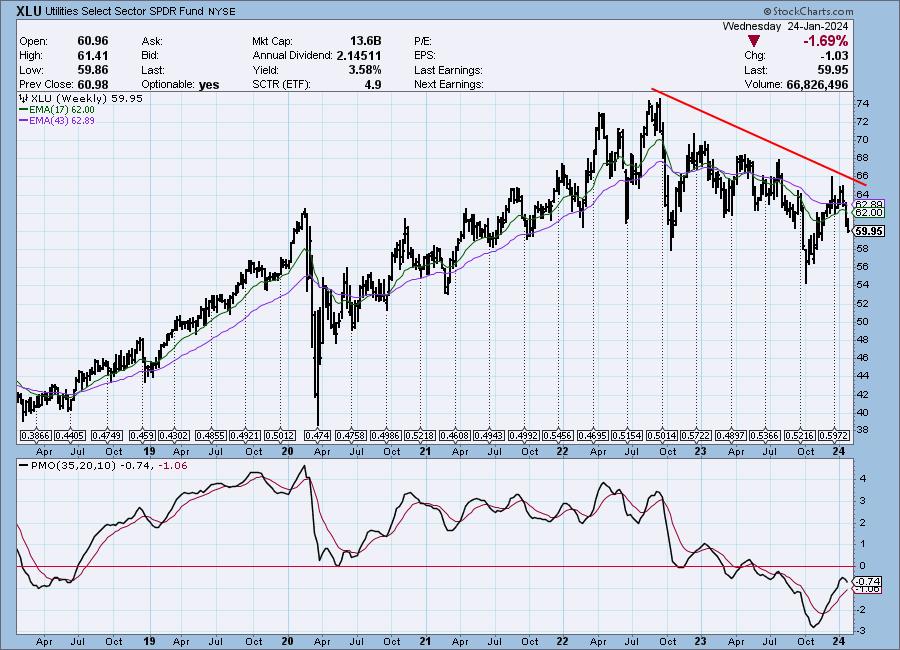This screenshot has height=650, width=900.
Task: Select the green EMA(17) legend line
Action: [24, 110]
